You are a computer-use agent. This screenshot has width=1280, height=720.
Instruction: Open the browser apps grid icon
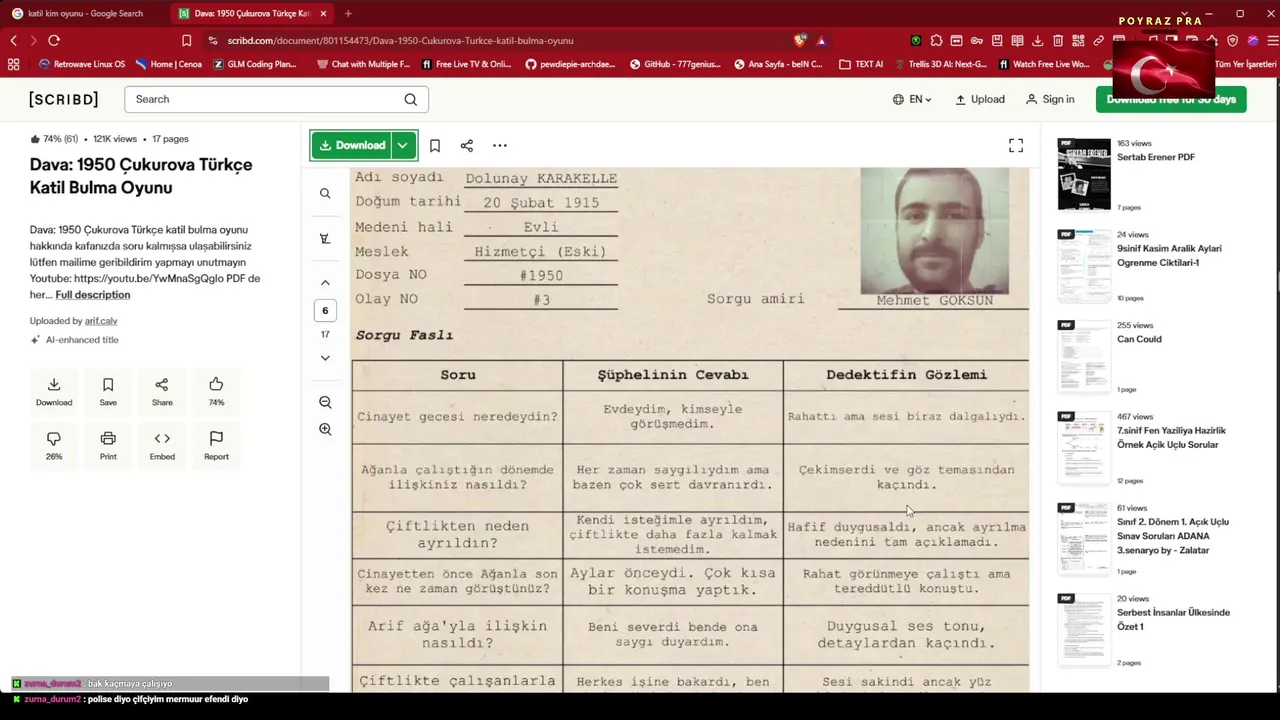point(13,64)
